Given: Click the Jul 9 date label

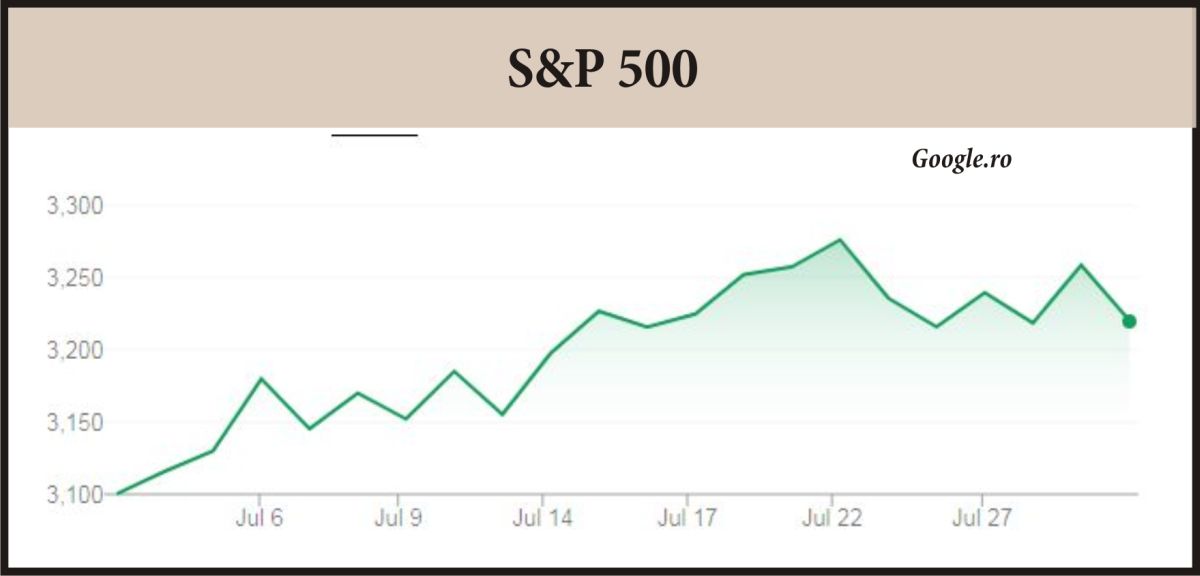Looking at the screenshot, I should 398,518.
